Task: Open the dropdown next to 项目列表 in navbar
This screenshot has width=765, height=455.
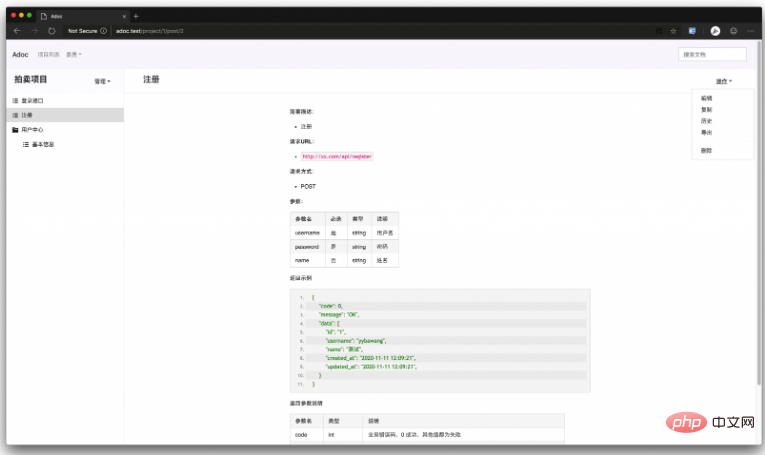Action: [74, 55]
